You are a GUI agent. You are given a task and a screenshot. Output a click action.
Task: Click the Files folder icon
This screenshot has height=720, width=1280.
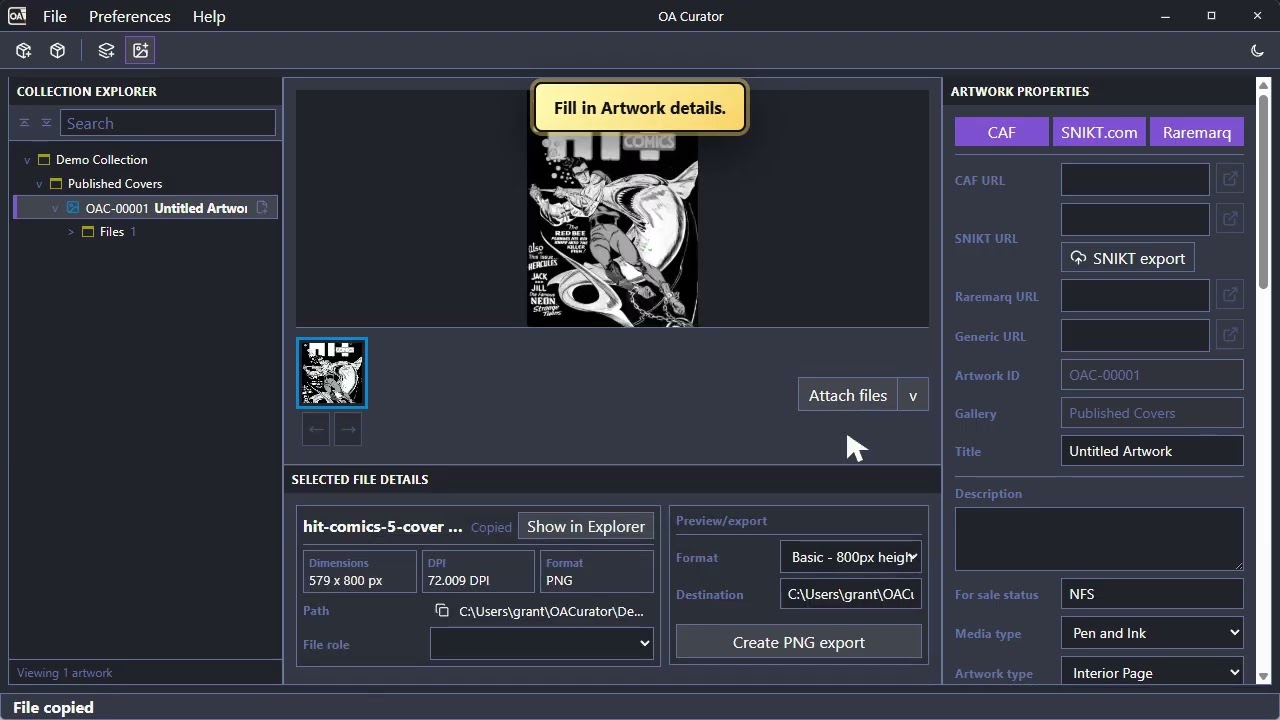(x=88, y=232)
